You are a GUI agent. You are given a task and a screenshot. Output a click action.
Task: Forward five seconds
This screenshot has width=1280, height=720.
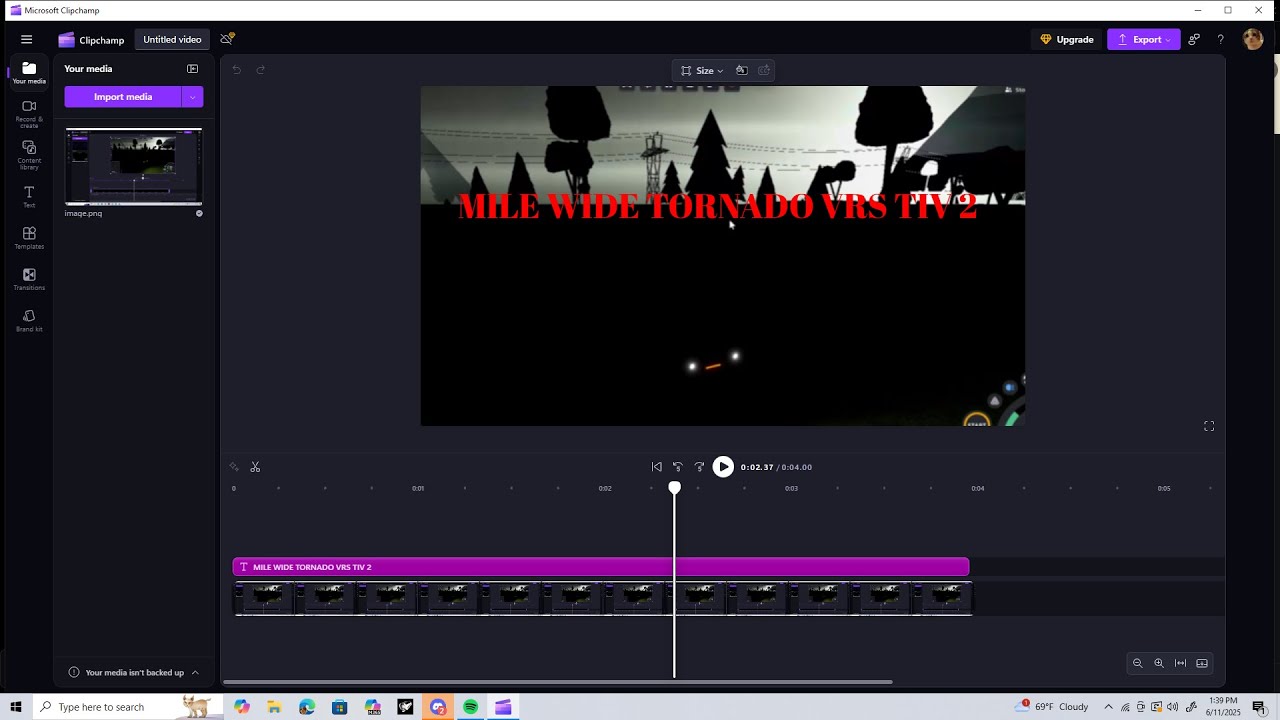(x=699, y=467)
